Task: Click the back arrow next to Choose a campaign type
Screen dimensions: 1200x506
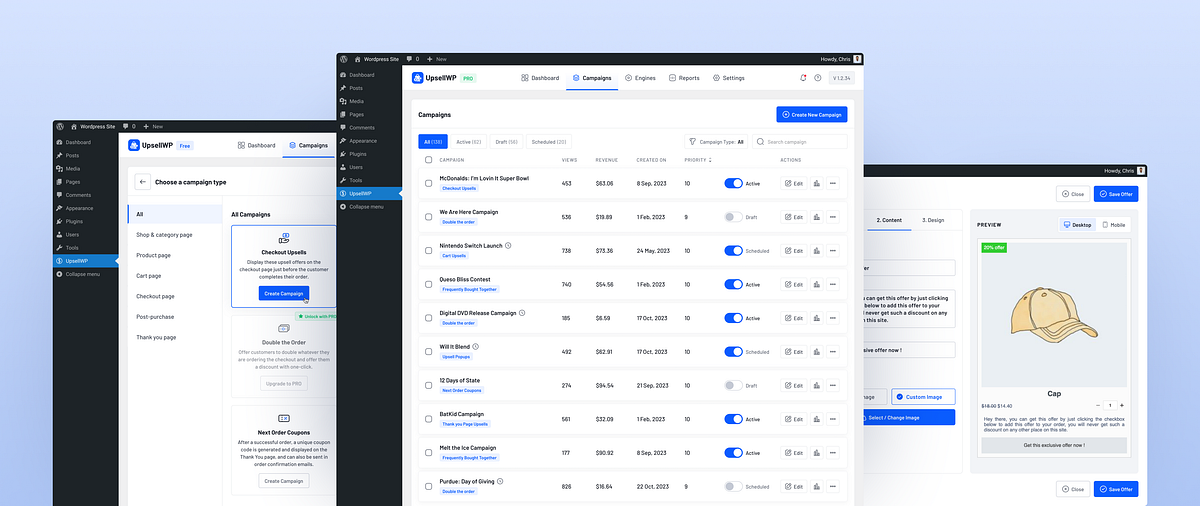Action: (143, 182)
